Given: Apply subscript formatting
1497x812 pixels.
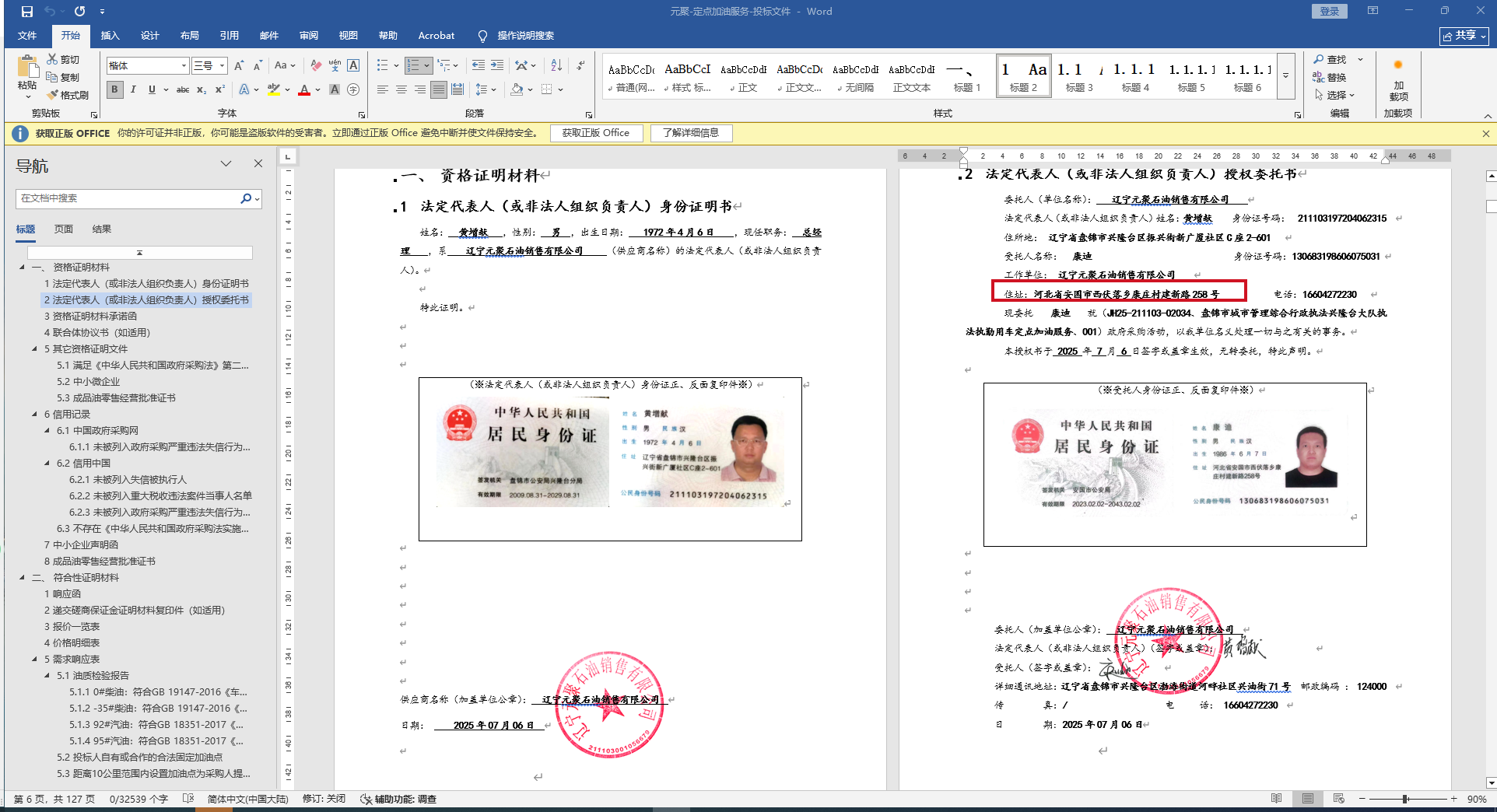Looking at the screenshot, I should 202,89.
